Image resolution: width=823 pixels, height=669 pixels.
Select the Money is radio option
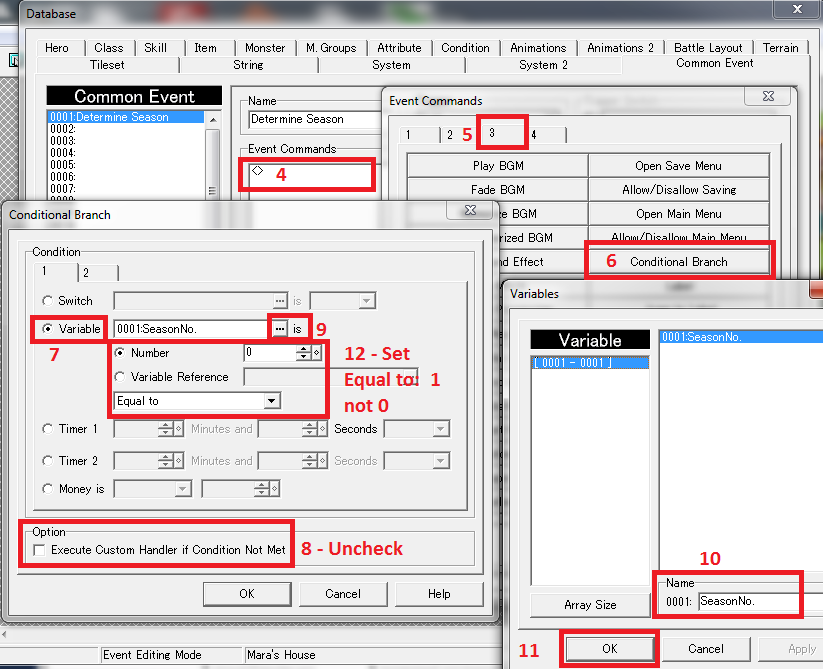click(48, 489)
